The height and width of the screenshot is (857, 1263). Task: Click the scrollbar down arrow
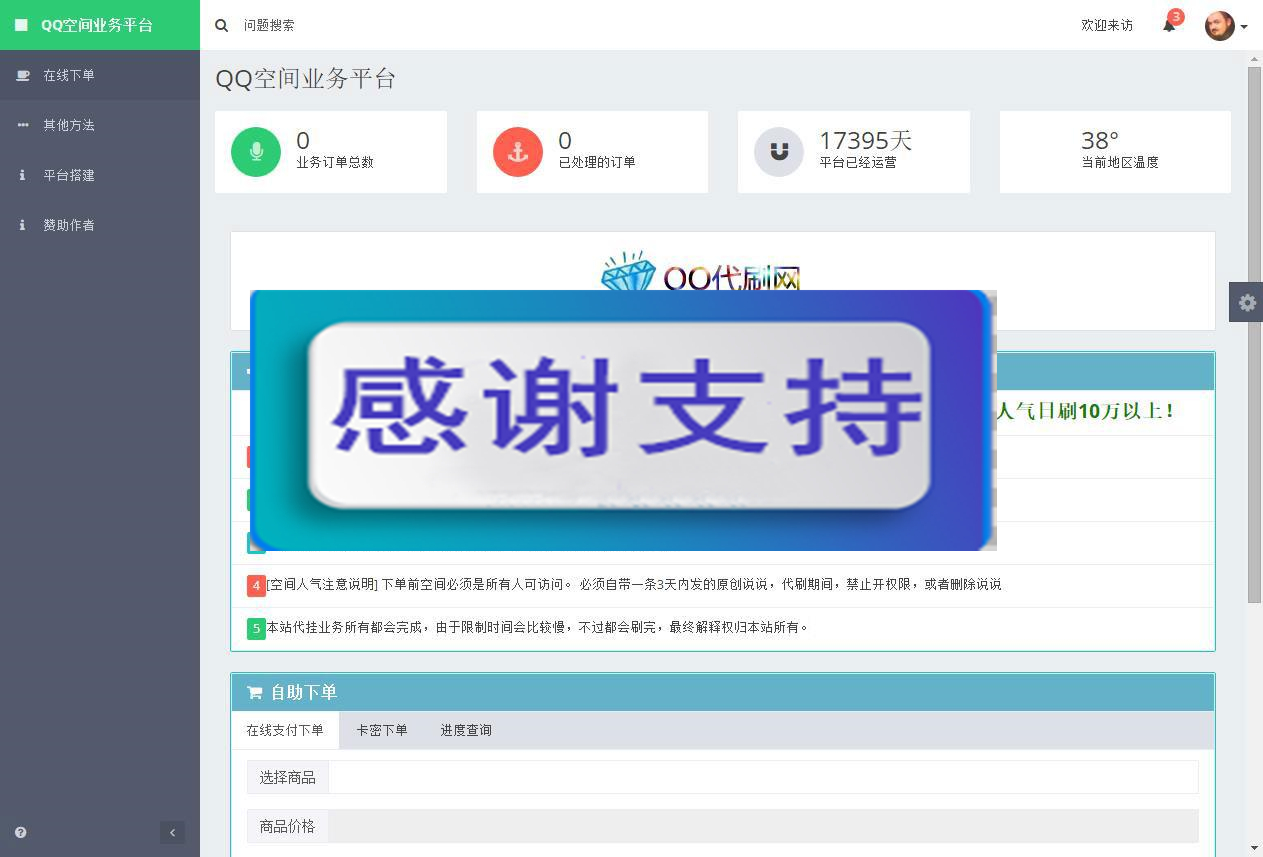[x=1255, y=849]
